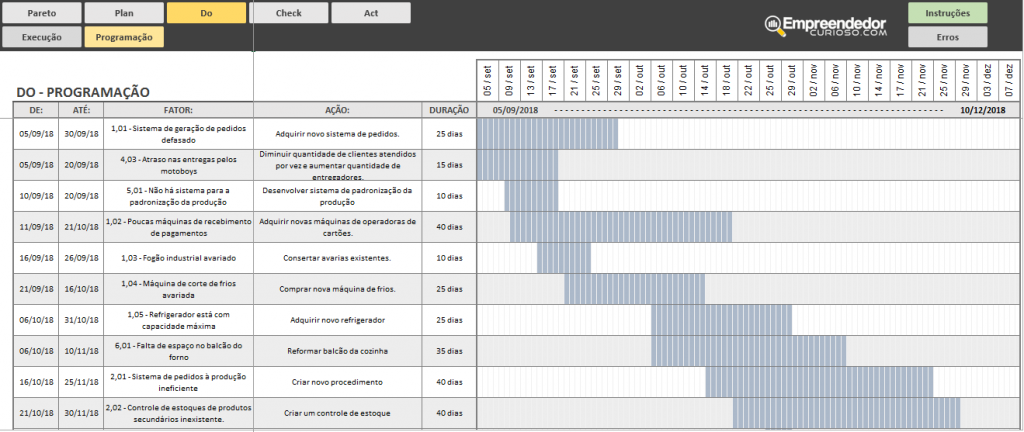The height and width of the screenshot is (432, 1024).
Task: Select the 30/11/18 end date cell
Action: click(81, 413)
